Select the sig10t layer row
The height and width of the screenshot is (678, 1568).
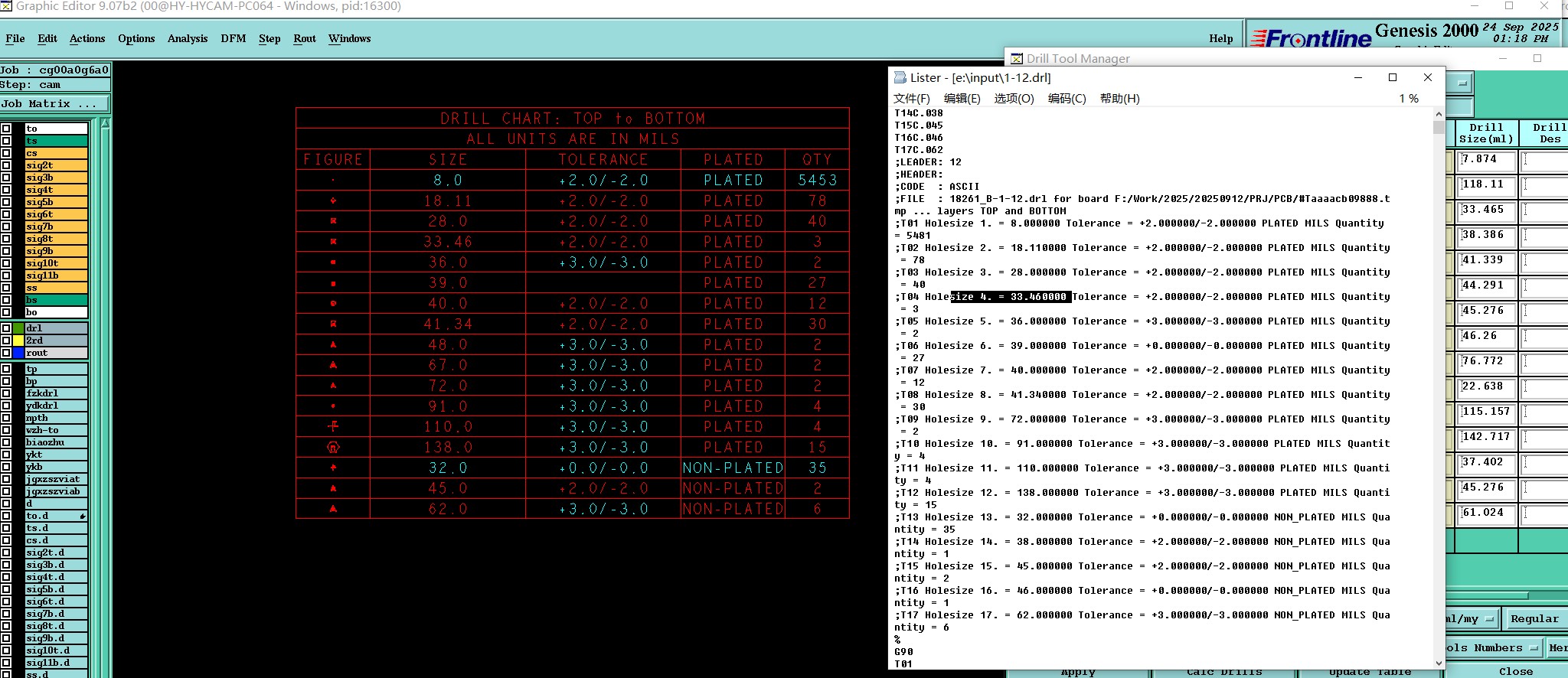pyautogui.click(x=56, y=263)
